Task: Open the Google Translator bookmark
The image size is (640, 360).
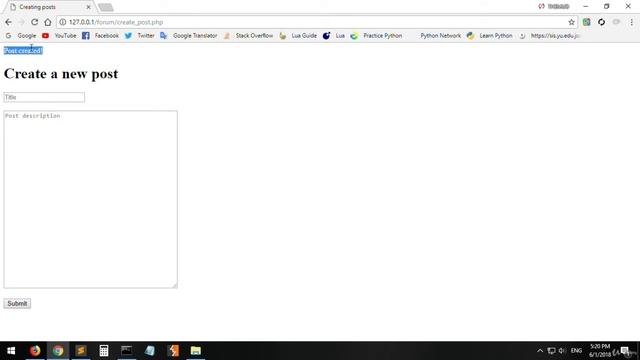Action: pyautogui.click(x=189, y=36)
